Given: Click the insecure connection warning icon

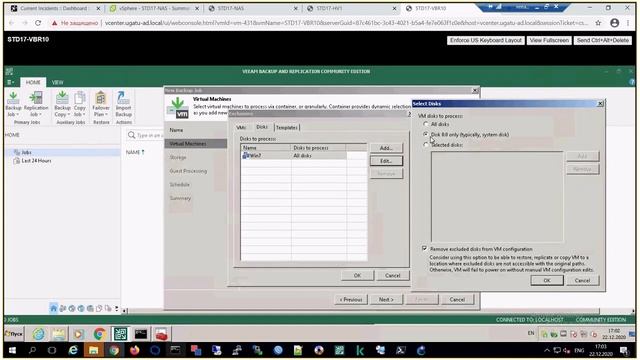Looking at the screenshot, I should (x=54, y=23).
